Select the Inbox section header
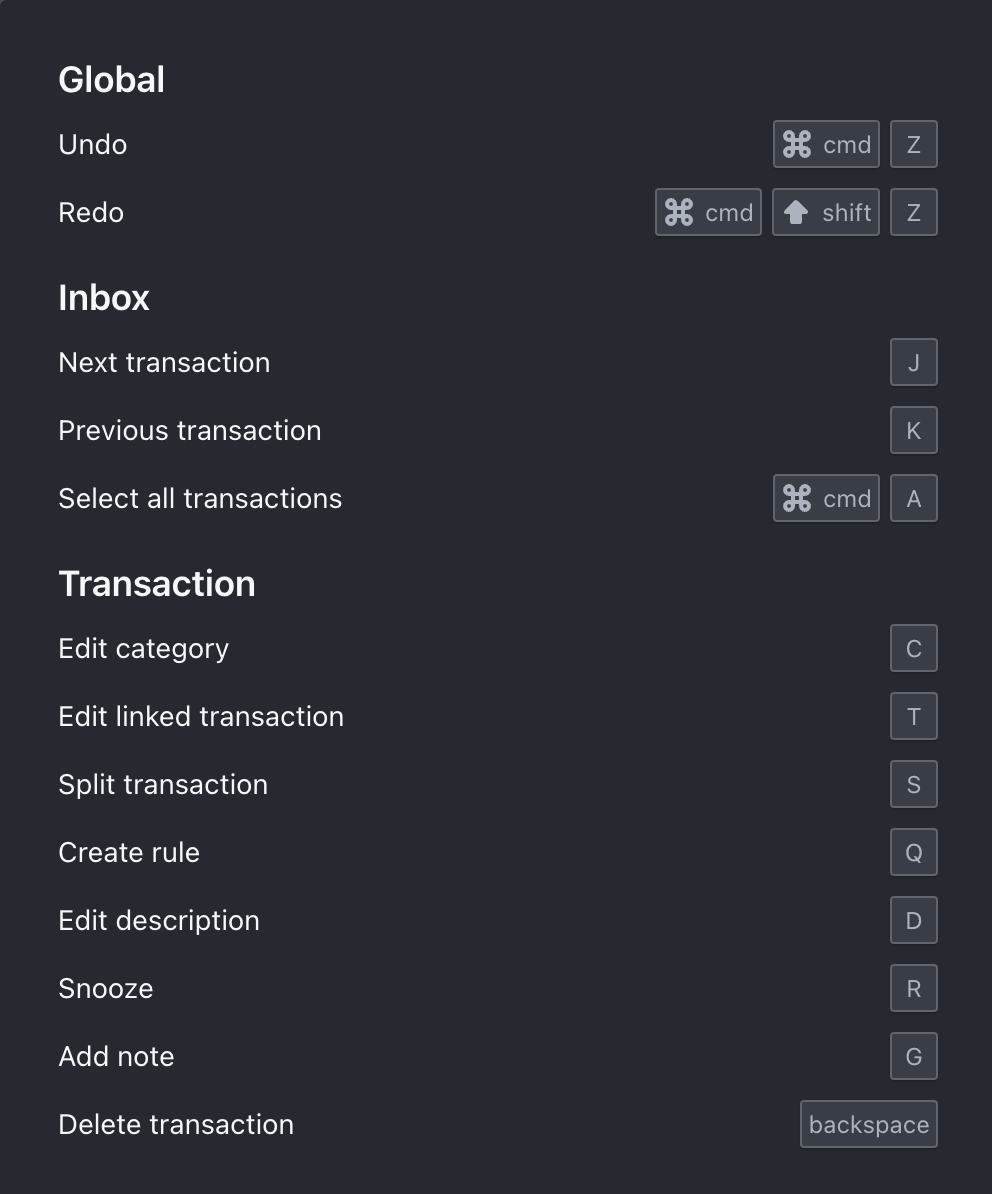992x1194 pixels. (x=104, y=297)
